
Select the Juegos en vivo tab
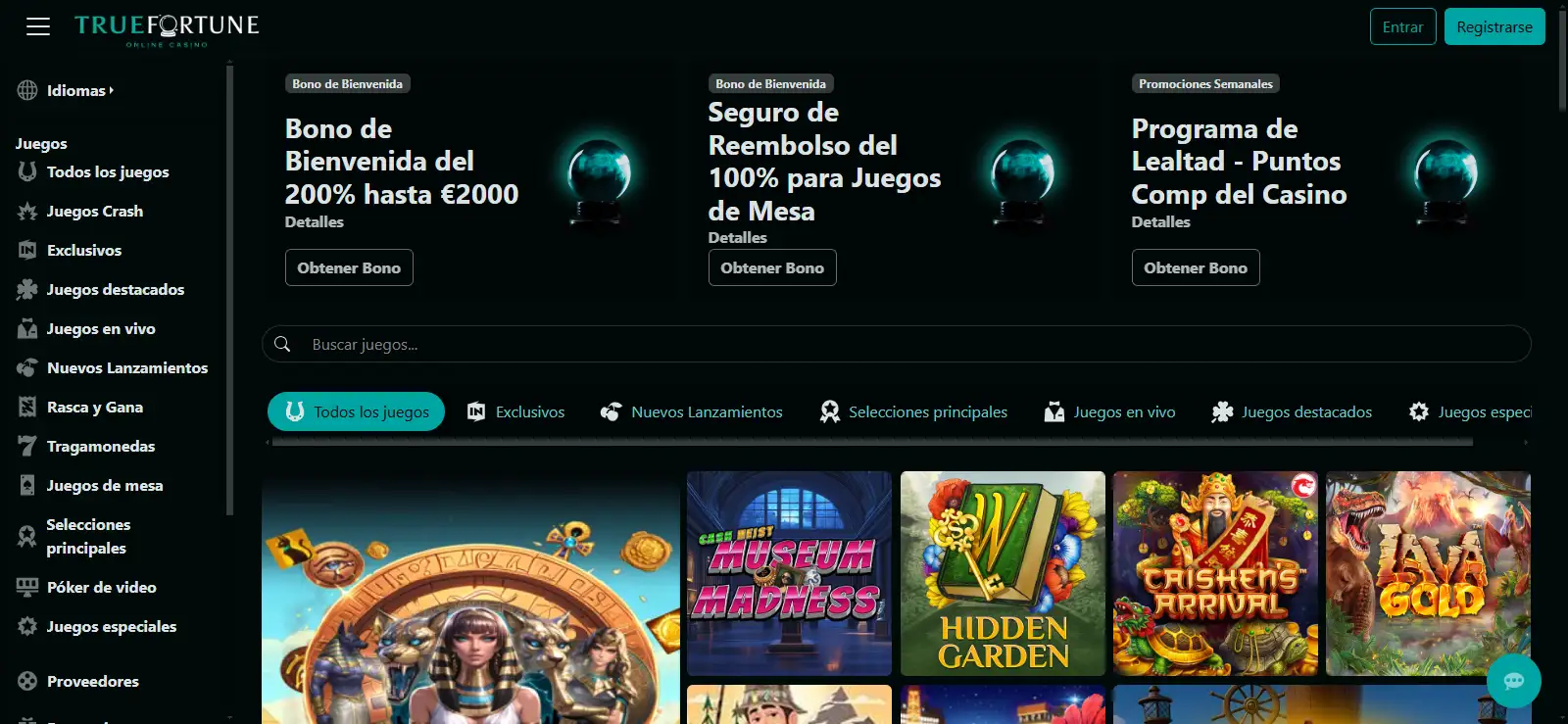(x=1110, y=411)
